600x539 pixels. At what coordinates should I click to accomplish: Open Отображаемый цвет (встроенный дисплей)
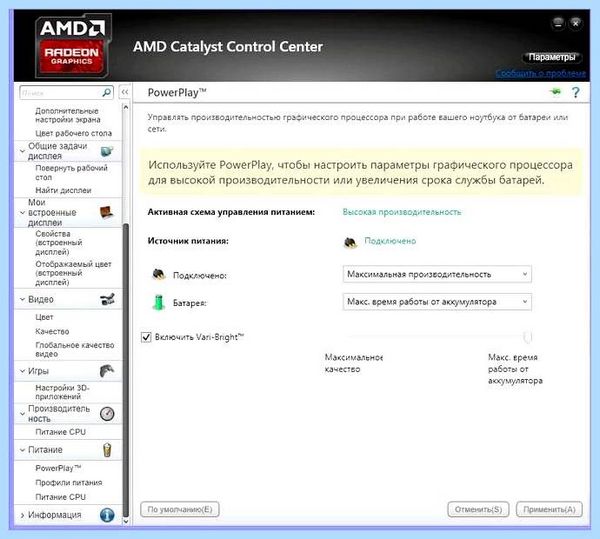tap(73, 273)
